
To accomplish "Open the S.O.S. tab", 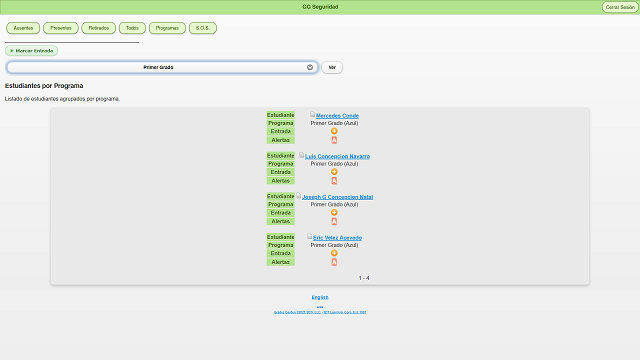I will click(x=203, y=28).
